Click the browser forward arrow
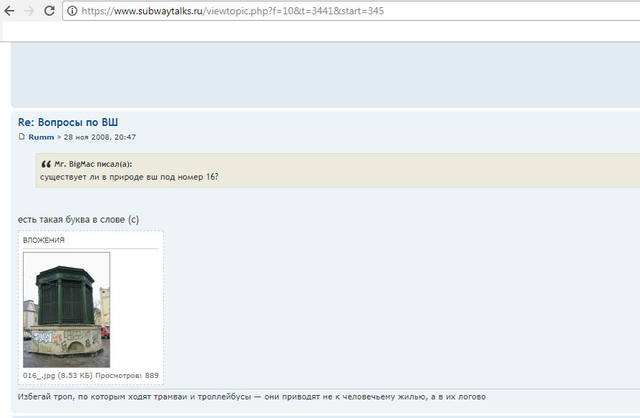The image size is (640, 418). coord(29,11)
